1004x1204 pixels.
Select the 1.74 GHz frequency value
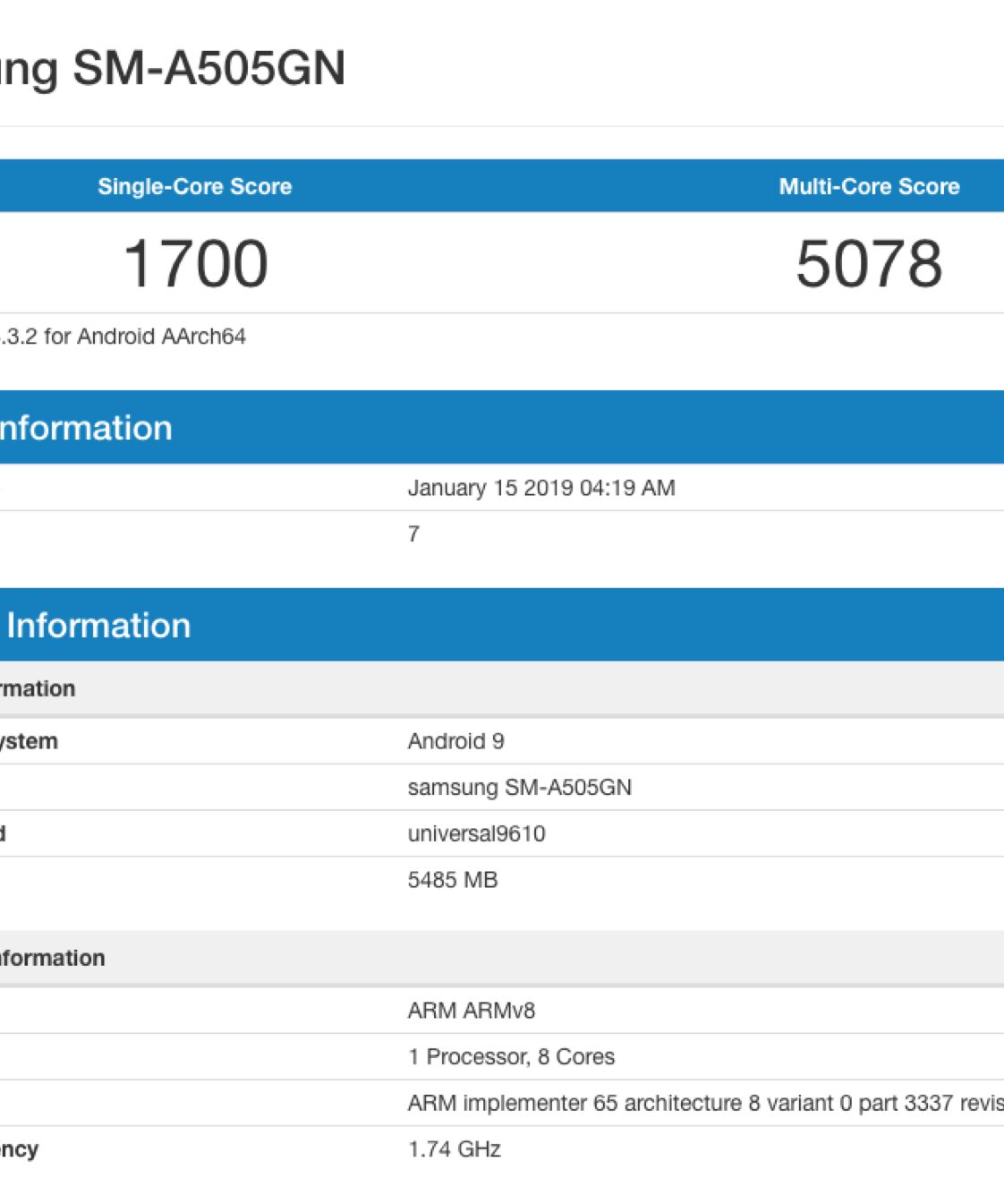tap(454, 1149)
